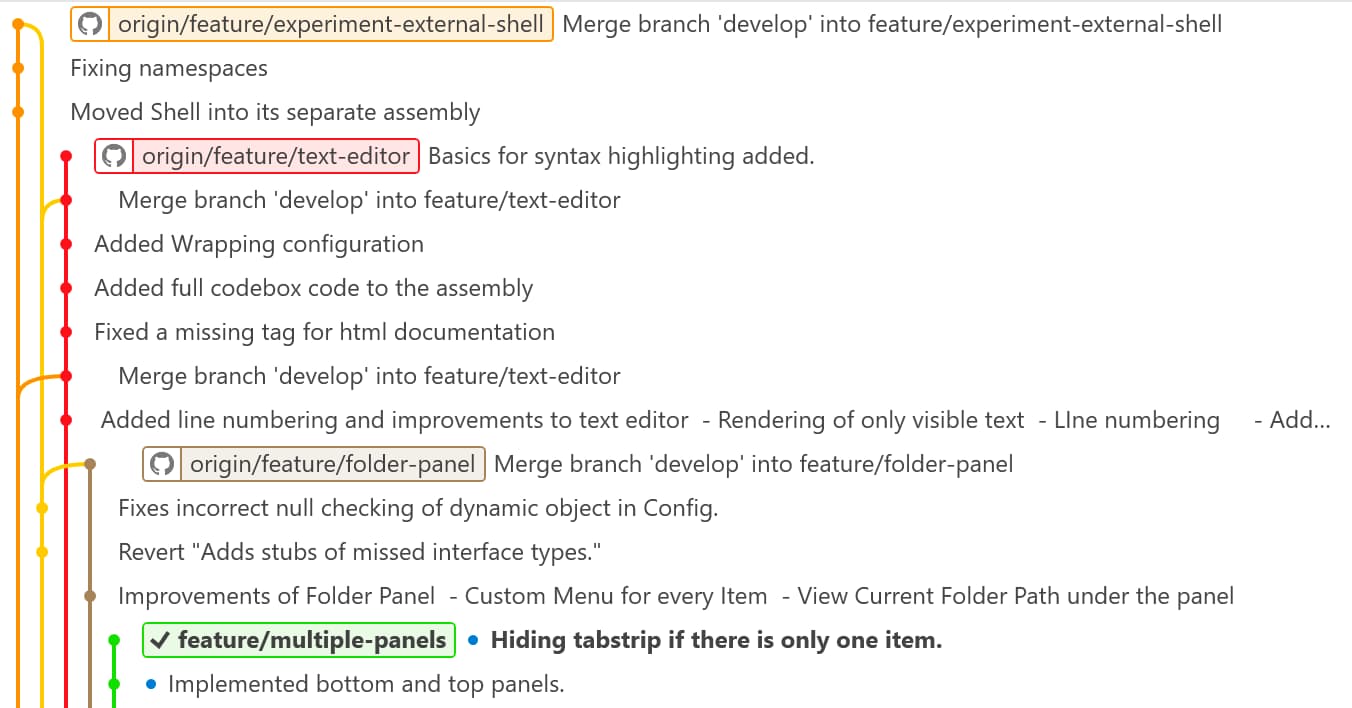Click brown graph node of Improvements of Folder Panel

(90, 596)
